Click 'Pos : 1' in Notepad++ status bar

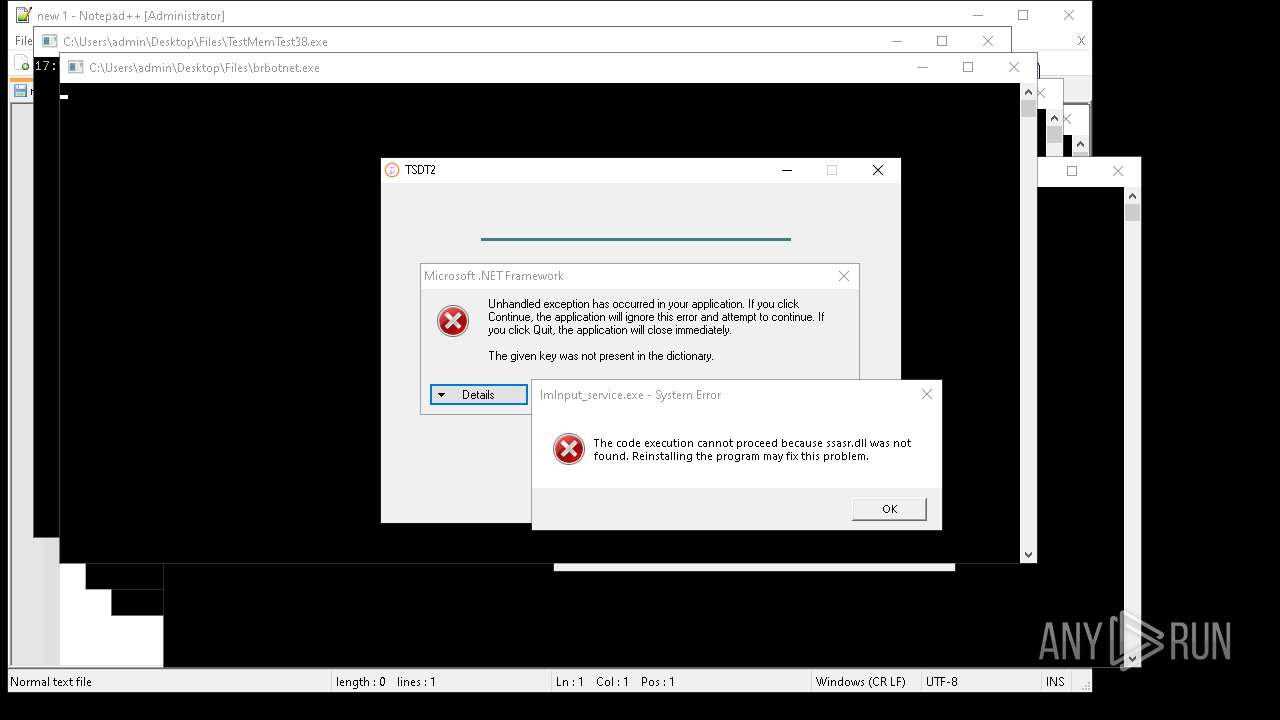pos(658,682)
